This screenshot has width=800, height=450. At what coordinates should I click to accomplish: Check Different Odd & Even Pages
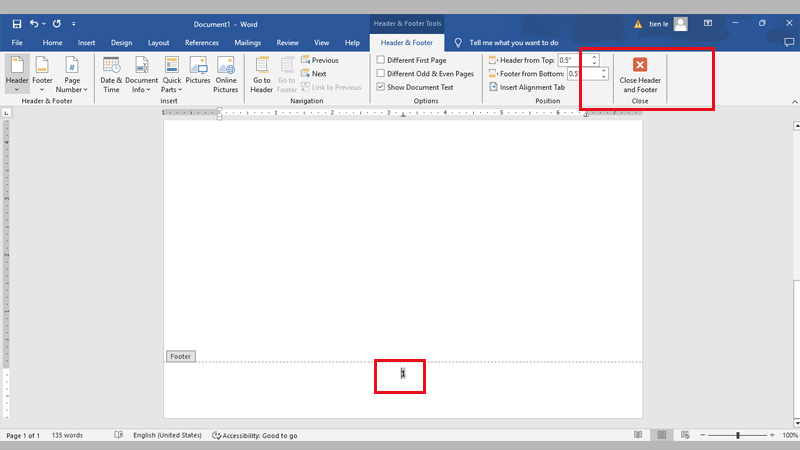[x=380, y=74]
